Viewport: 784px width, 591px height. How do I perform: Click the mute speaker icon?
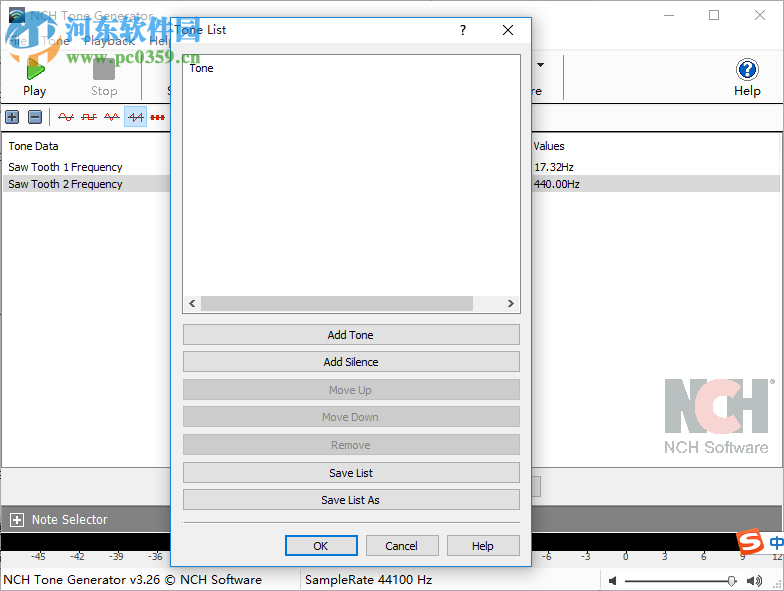[x=612, y=580]
